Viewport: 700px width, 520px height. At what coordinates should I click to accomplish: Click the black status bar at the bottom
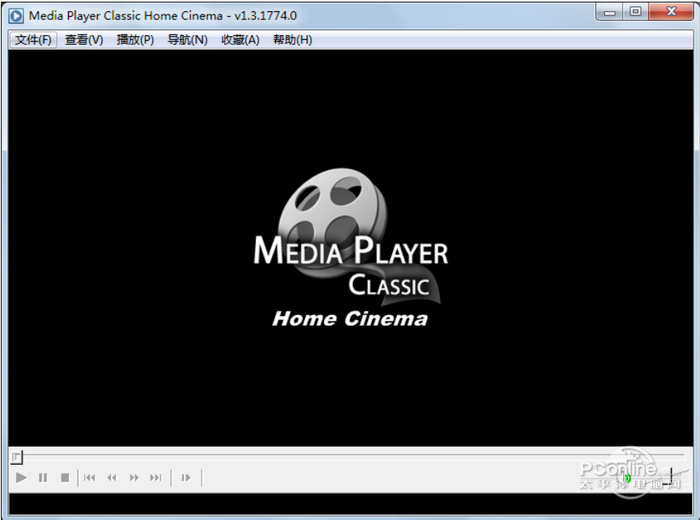350,504
